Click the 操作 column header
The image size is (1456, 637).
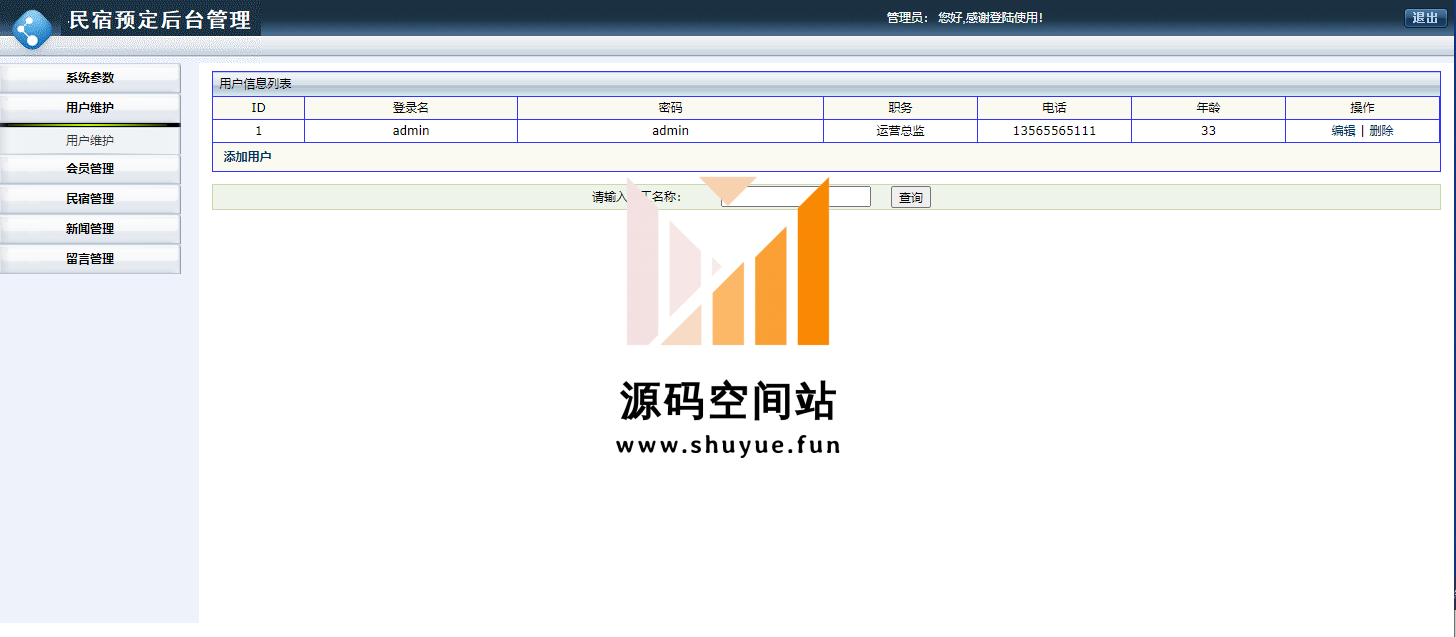(1362, 108)
